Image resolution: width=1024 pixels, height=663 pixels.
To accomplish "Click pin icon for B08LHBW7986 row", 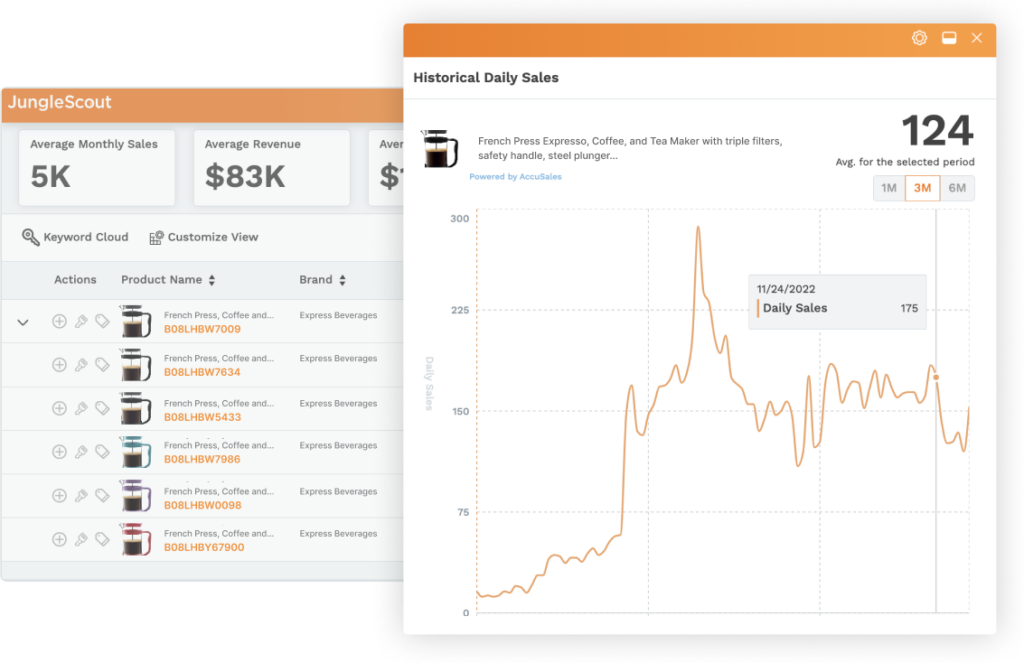I will coord(81,451).
